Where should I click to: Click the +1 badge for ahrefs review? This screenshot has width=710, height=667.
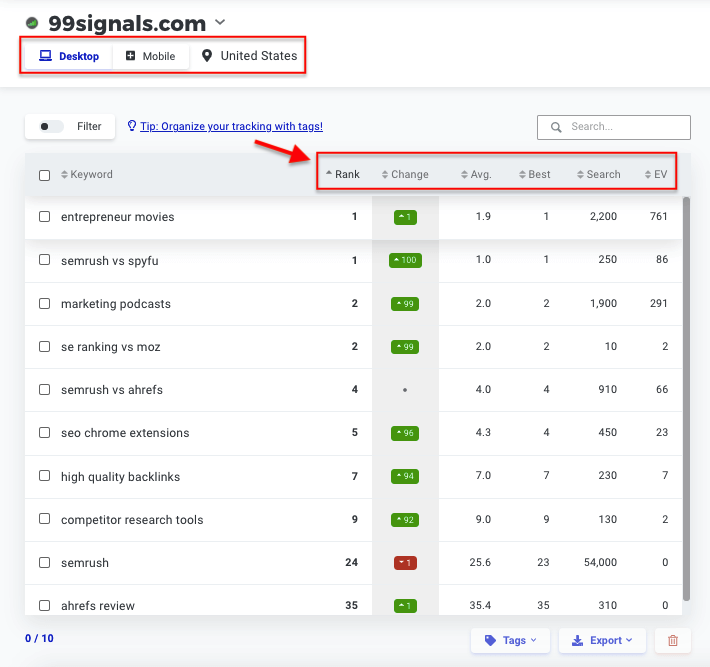click(x=405, y=606)
